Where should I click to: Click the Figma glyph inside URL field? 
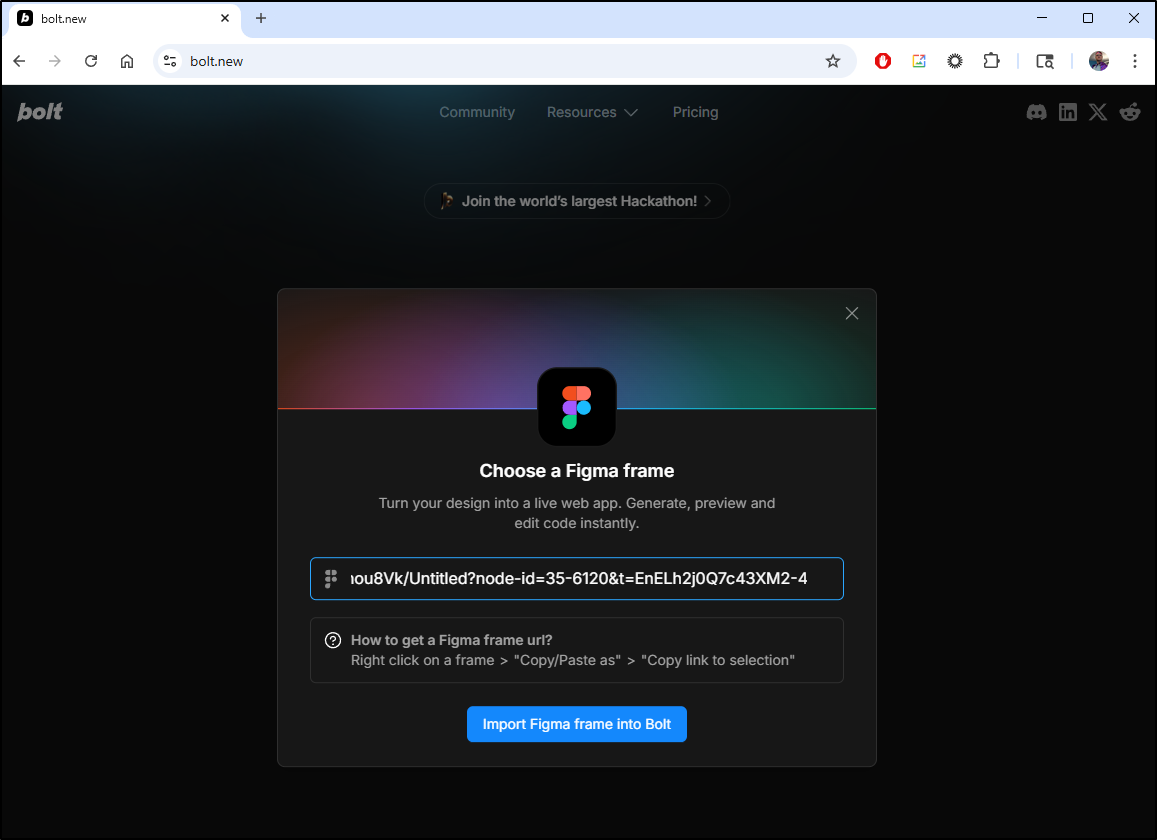pos(331,578)
